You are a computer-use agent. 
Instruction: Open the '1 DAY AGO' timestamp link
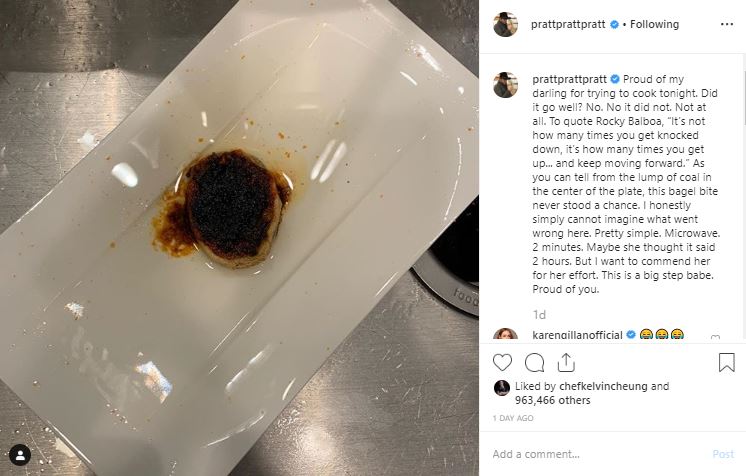pyautogui.click(x=513, y=418)
